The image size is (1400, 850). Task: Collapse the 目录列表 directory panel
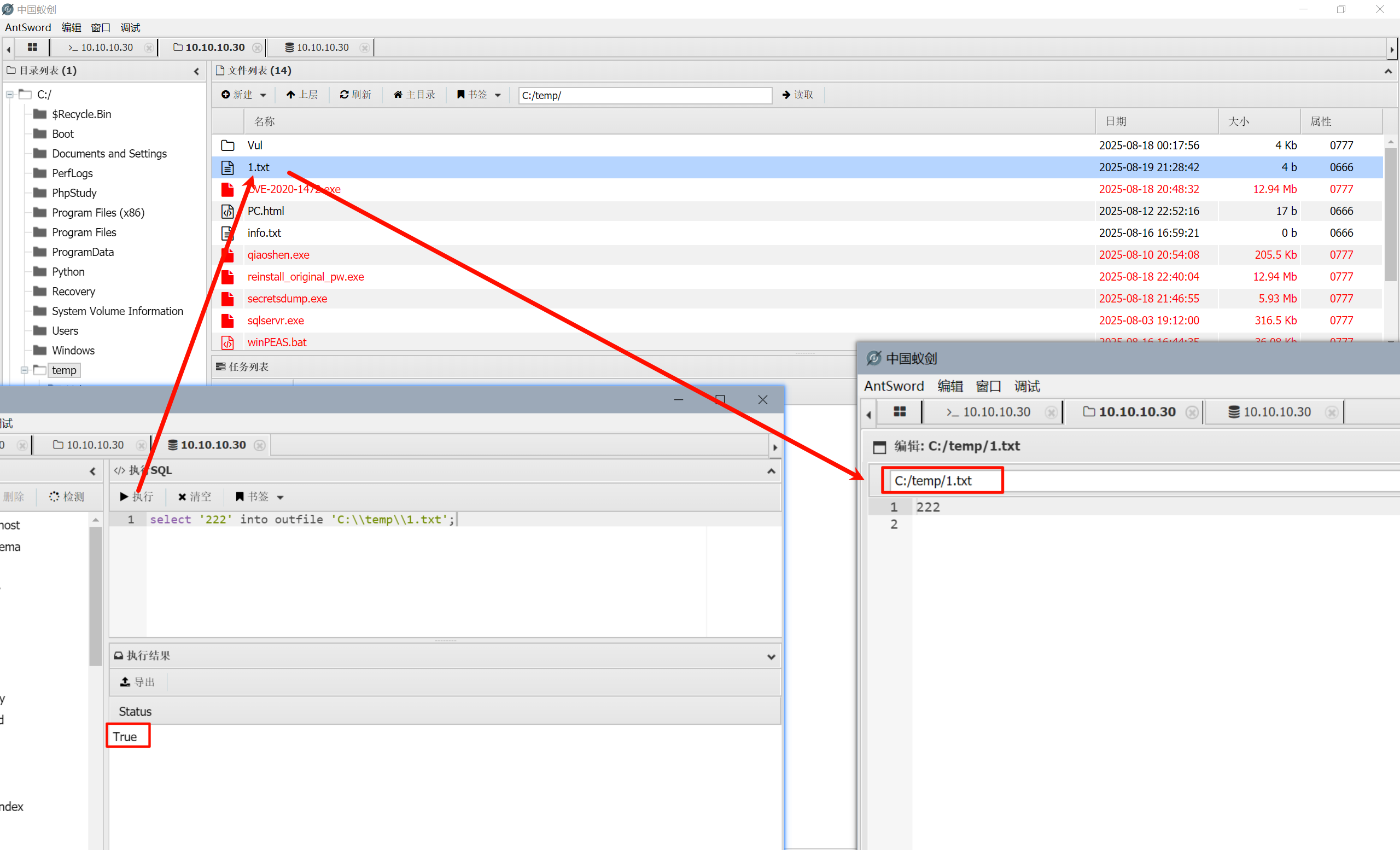[196, 71]
